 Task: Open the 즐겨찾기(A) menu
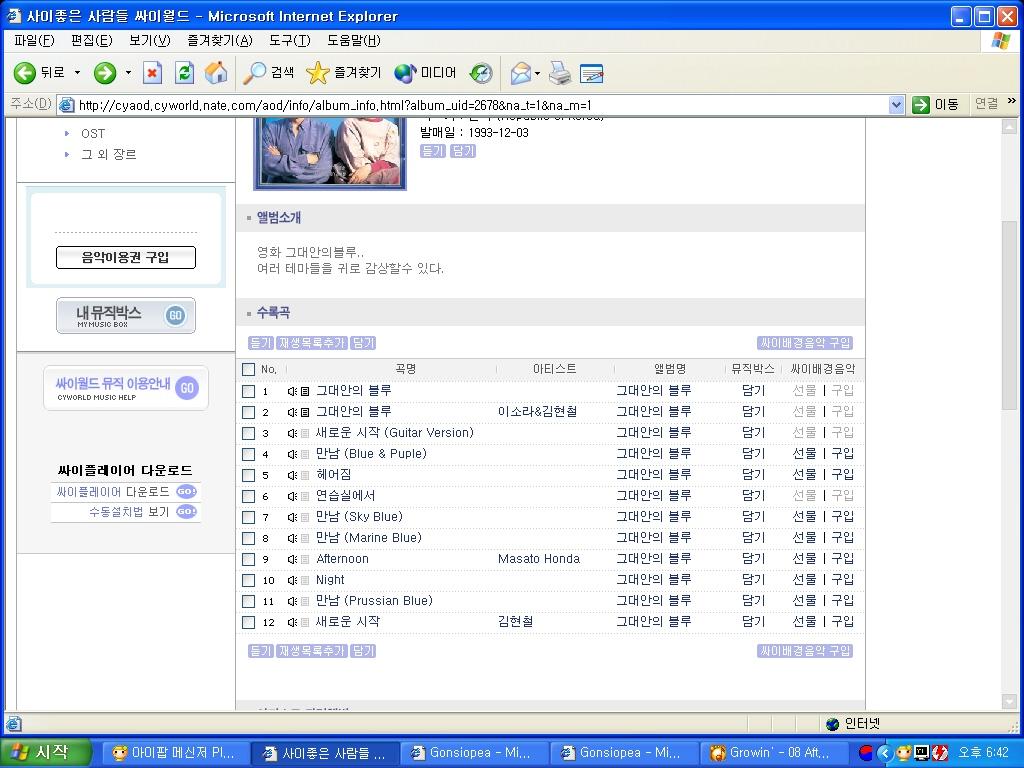pos(219,40)
